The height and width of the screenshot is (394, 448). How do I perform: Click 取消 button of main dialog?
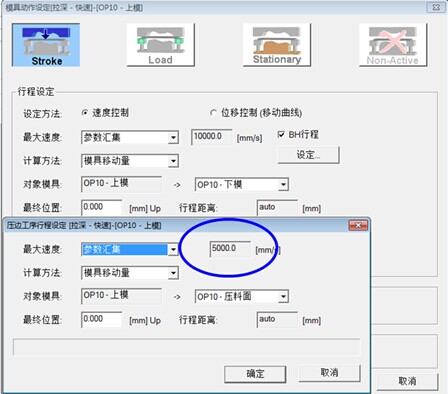pos(407,381)
